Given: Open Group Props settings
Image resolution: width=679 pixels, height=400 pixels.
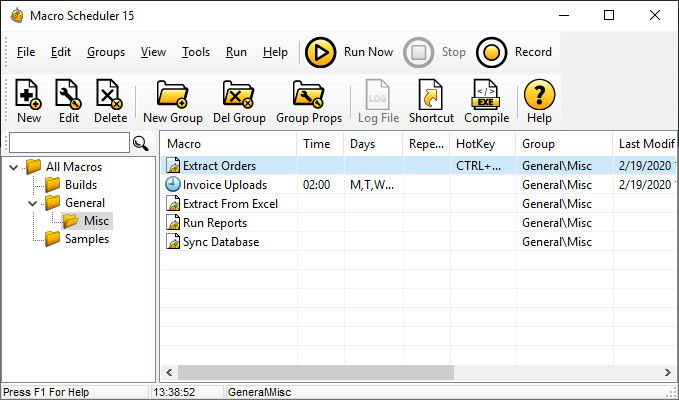Looking at the screenshot, I should click(308, 95).
